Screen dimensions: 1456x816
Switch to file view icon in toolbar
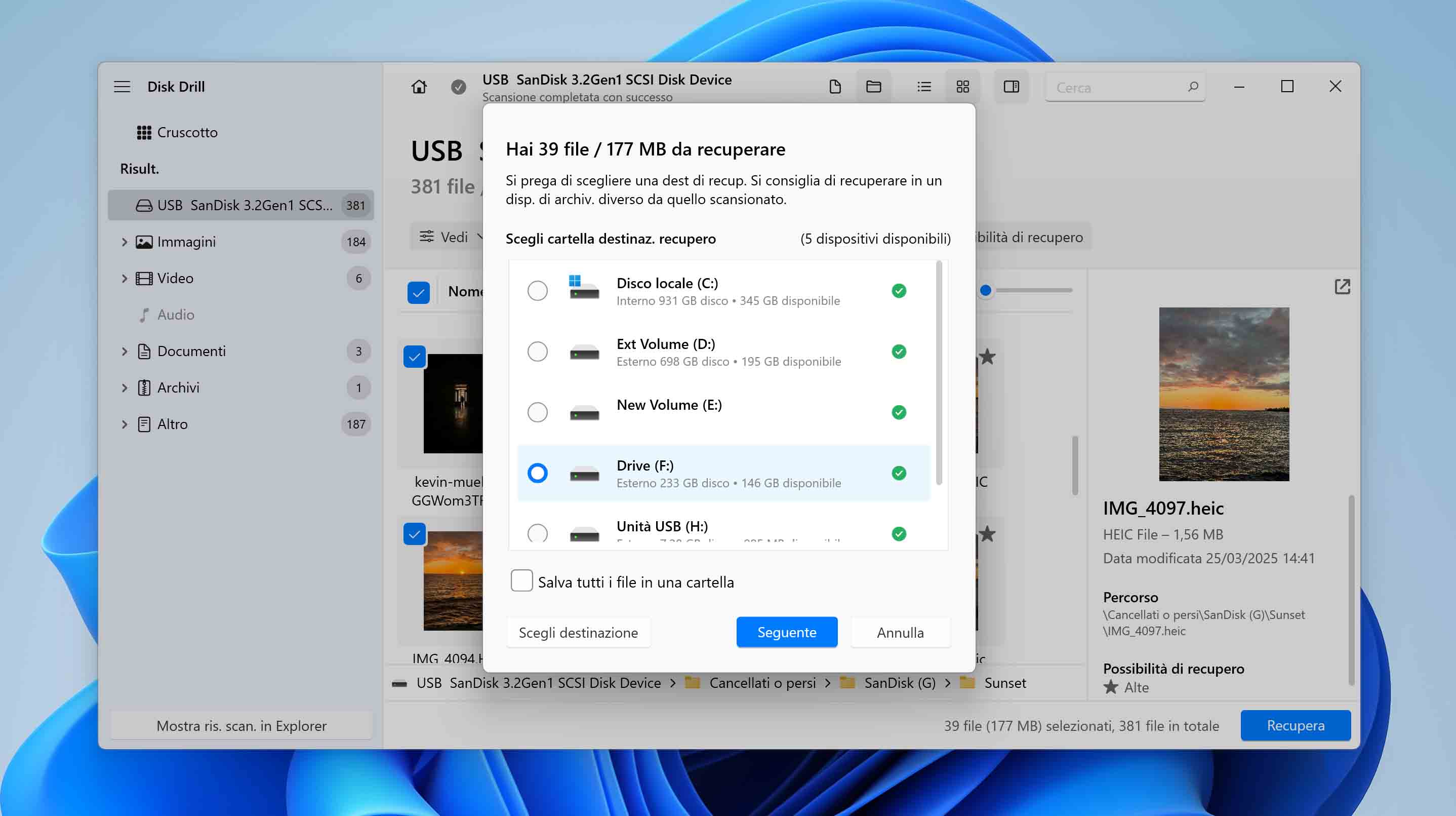pos(835,87)
